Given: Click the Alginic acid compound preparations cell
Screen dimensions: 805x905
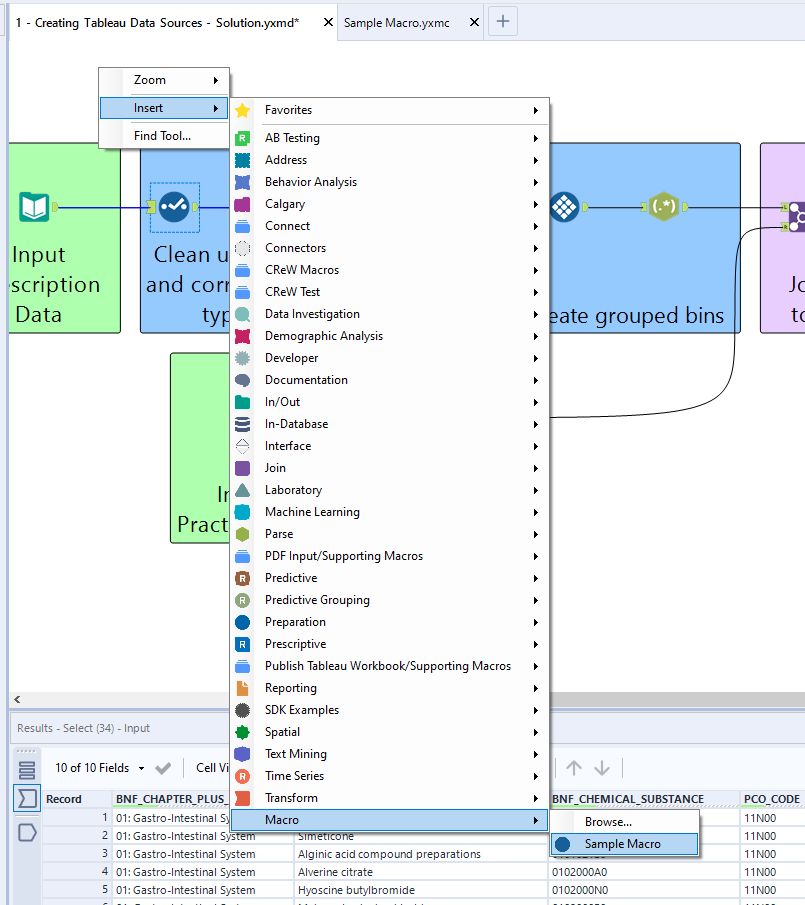Looking at the screenshot, I should [x=421, y=854].
